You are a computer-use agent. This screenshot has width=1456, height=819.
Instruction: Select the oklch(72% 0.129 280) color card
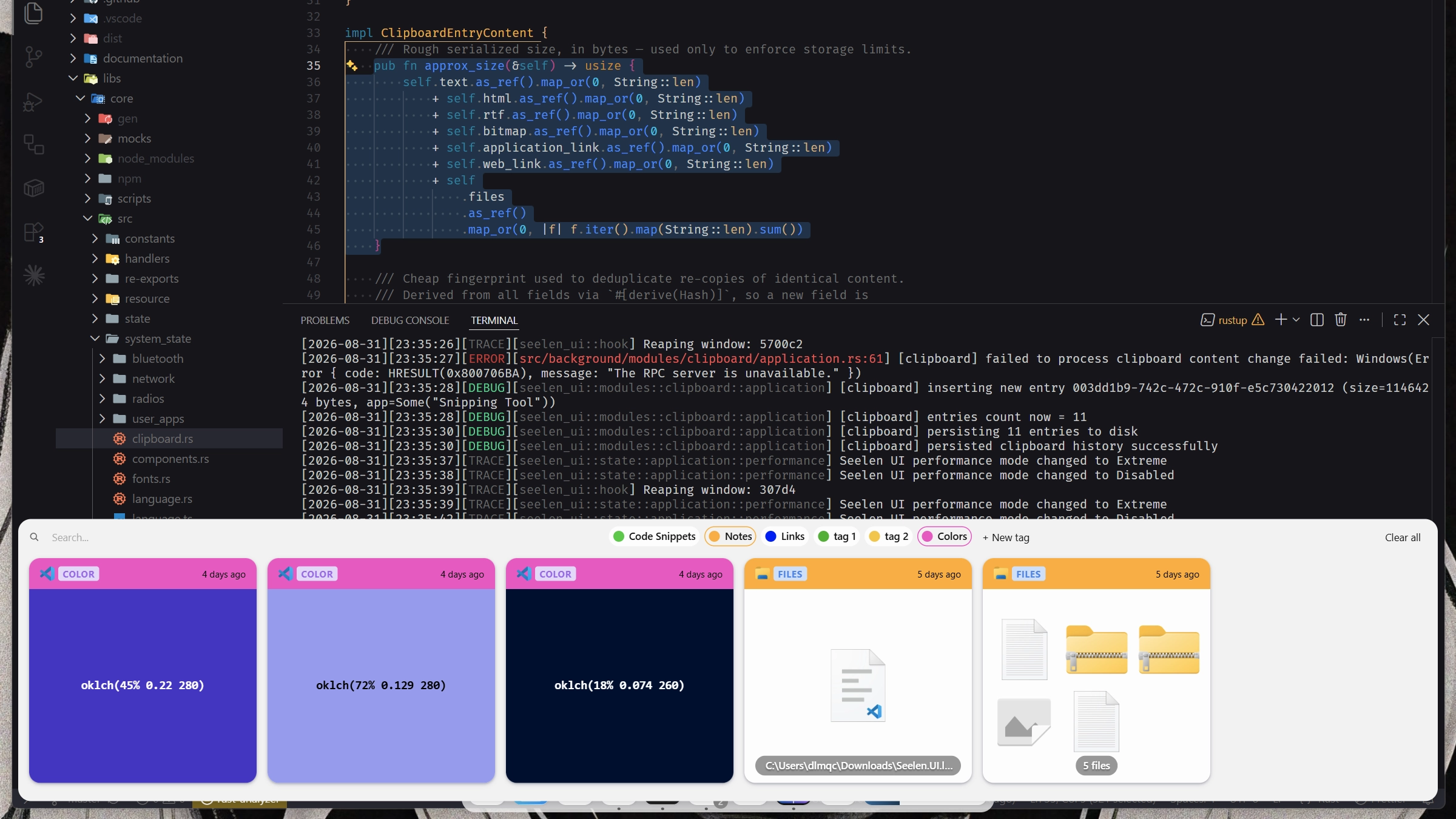[381, 670]
